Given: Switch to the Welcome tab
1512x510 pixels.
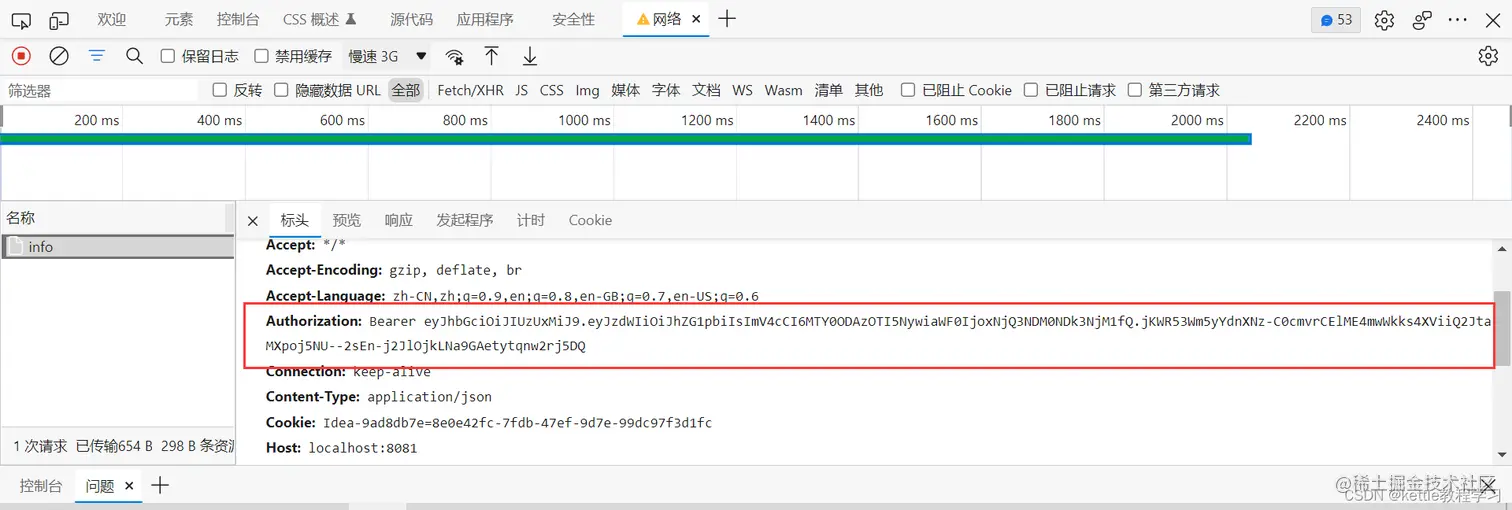Looking at the screenshot, I should tap(112, 19).
